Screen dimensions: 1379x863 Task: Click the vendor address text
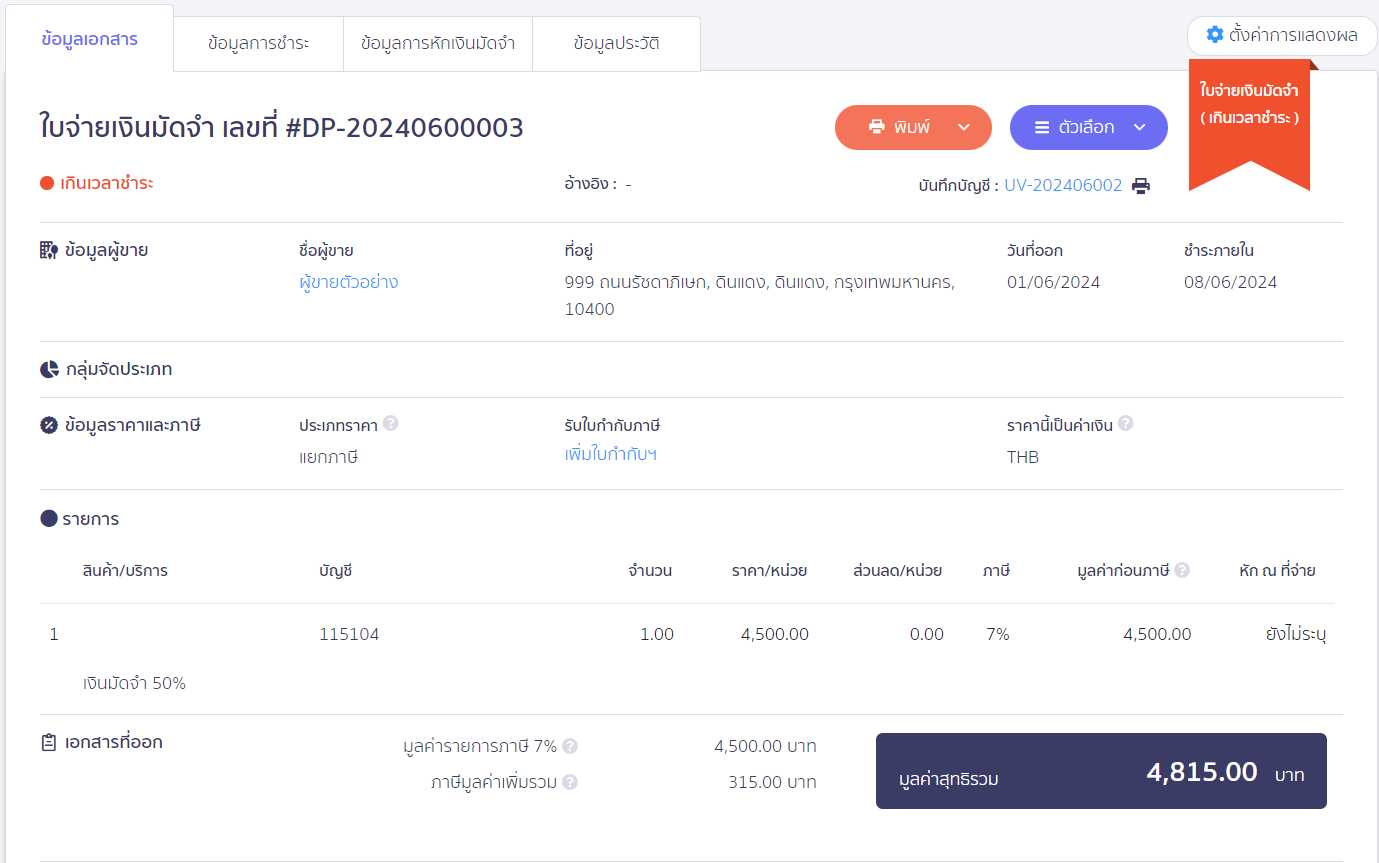[x=760, y=296]
